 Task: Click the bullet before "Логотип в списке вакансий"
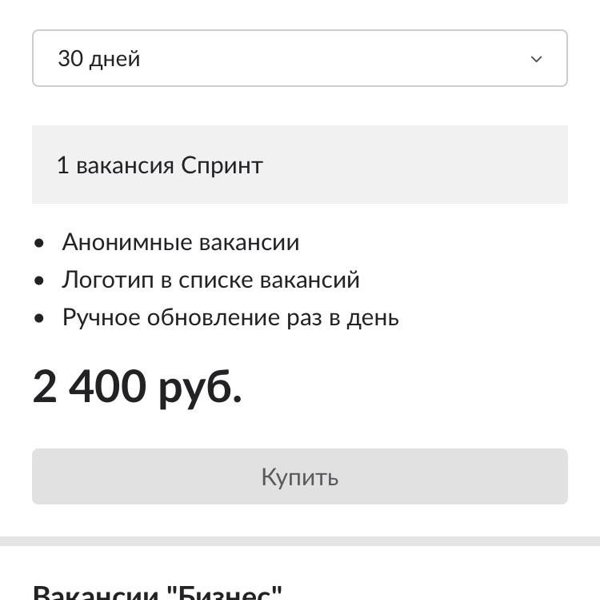click(x=39, y=281)
